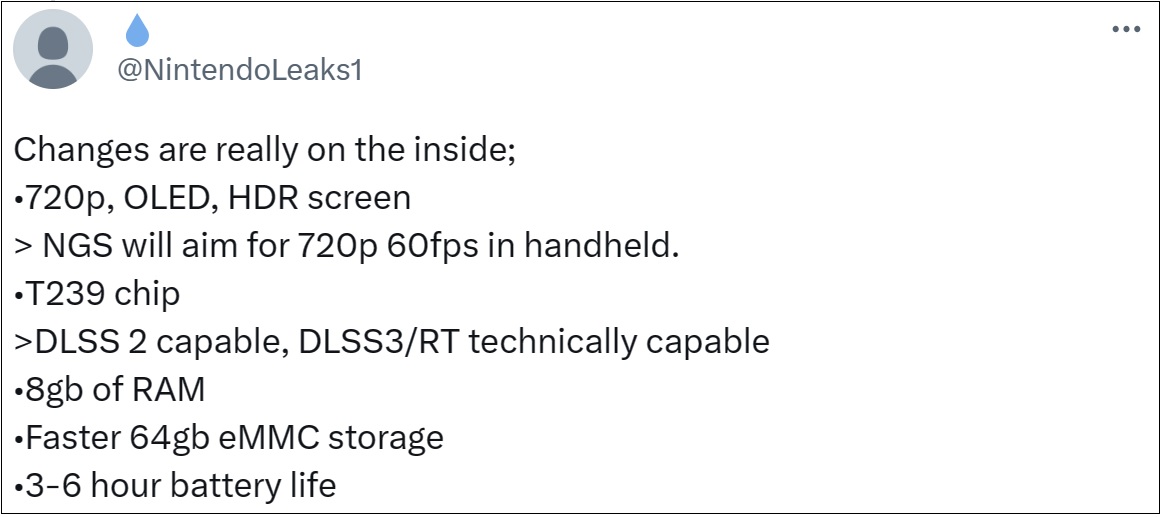Click the 'NGS will aim for 720p 60fps' line
The width and height of the screenshot is (1164, 517).
tap(347, 246)
